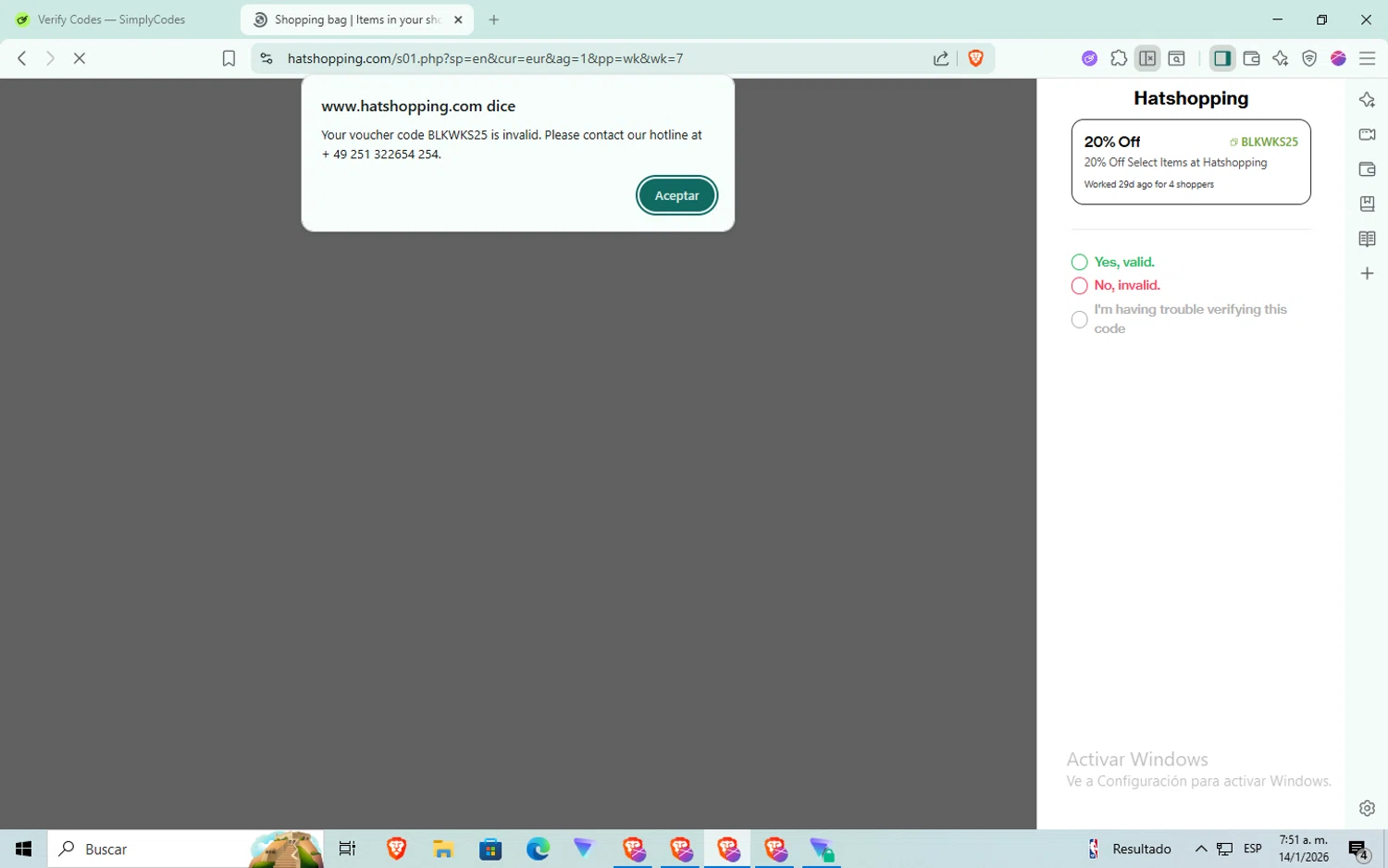
Task: Open site settings icon in the address bar
Action: 266,58
